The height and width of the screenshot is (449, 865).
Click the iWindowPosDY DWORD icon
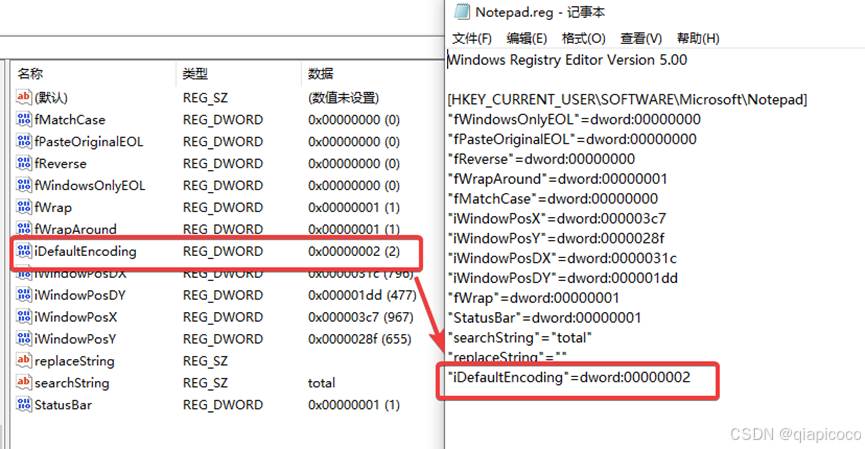pos(24,295)
